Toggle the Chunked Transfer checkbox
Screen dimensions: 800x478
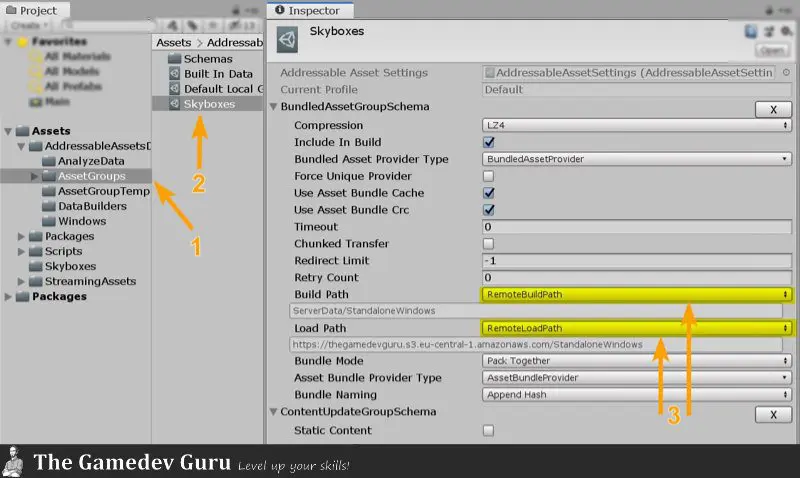489,243
